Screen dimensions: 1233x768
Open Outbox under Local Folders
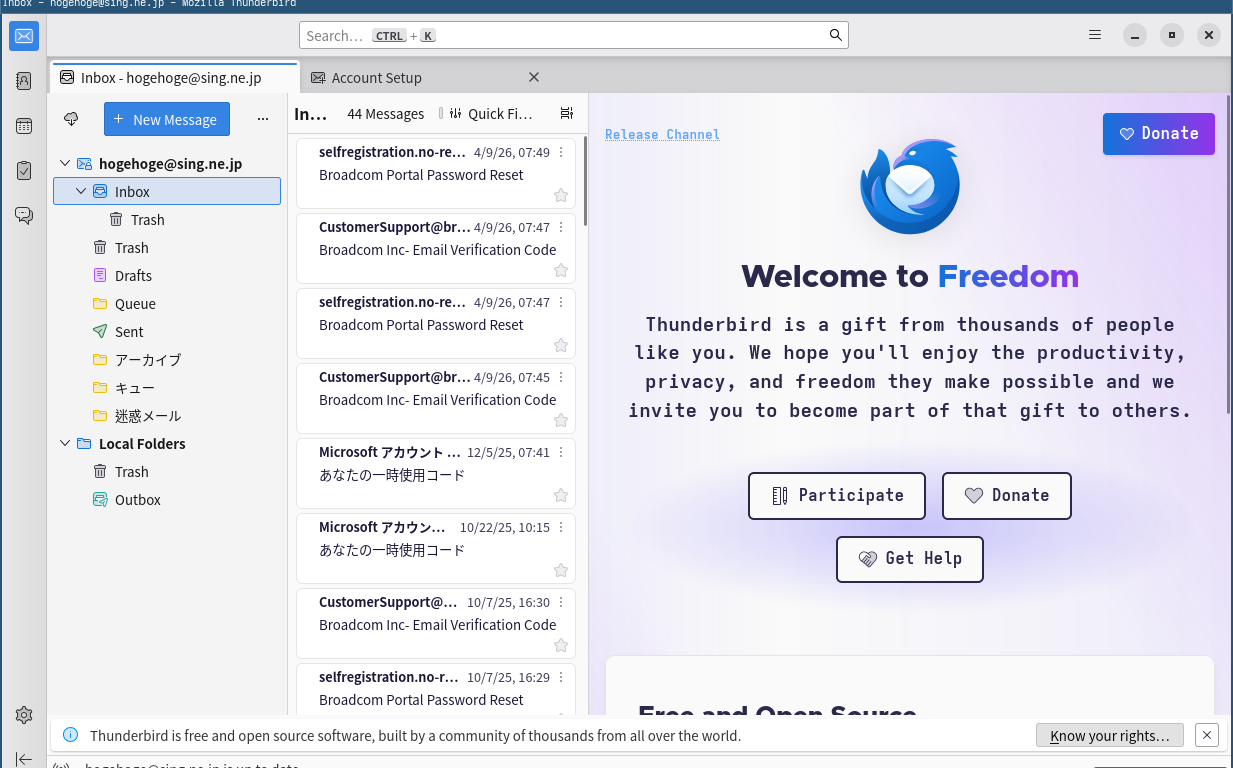tap(167, 499)
